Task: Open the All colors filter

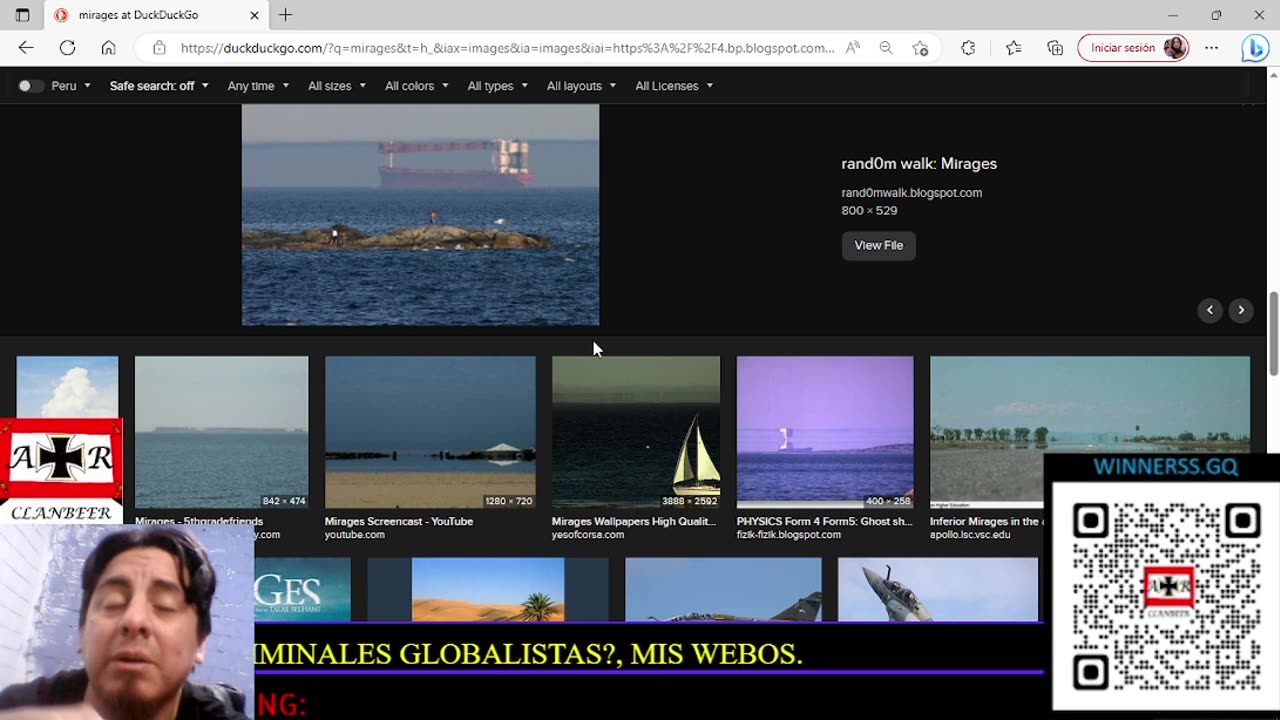Action: (417, 86)
